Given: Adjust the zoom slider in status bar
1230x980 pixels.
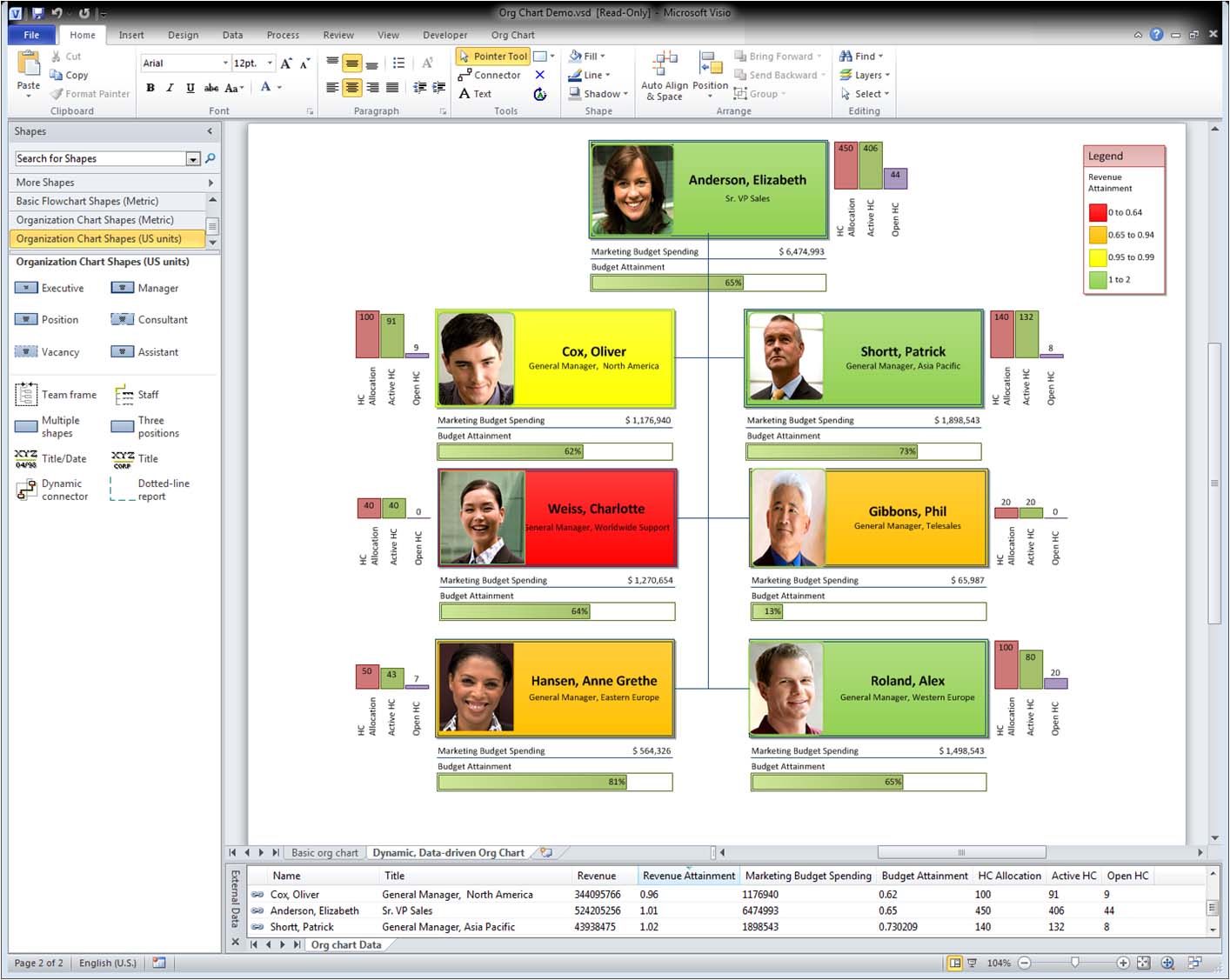Looking at the screenshot, I should click(1074, 963).
